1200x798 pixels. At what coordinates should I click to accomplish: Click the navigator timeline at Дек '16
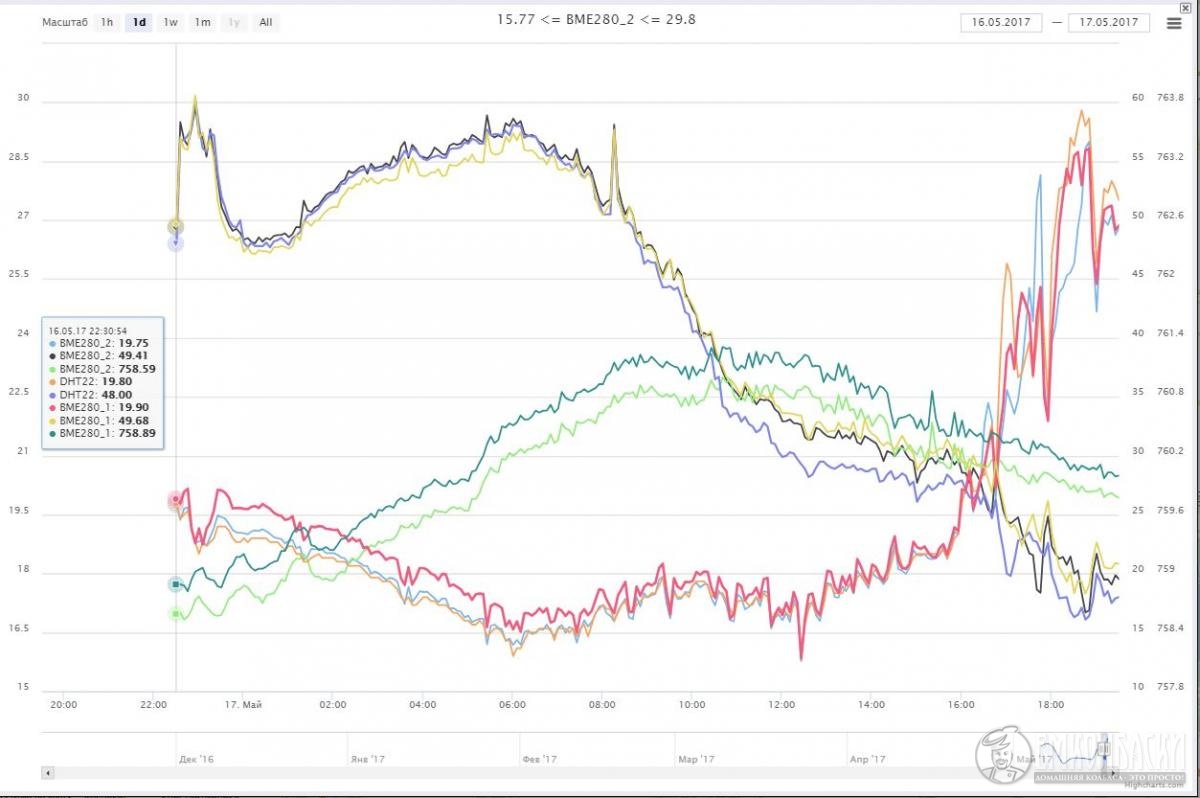point(195,759)
